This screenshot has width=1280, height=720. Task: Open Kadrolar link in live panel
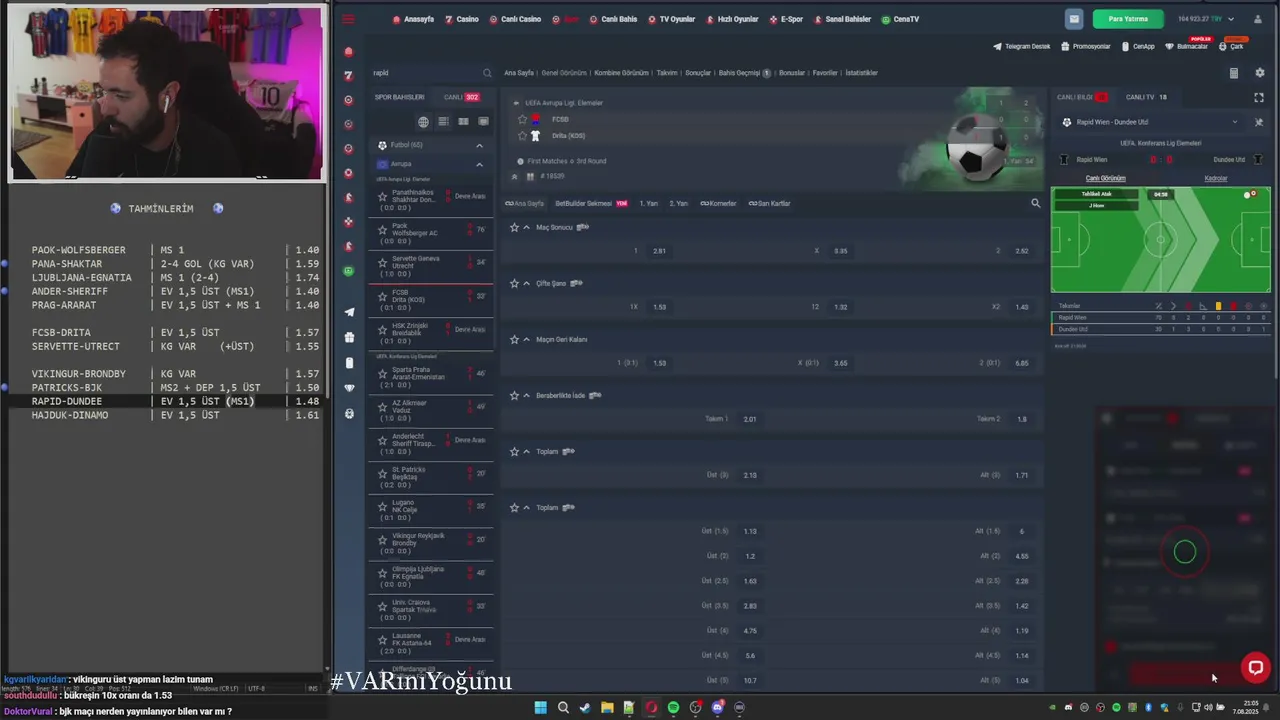click(1216, 178)
